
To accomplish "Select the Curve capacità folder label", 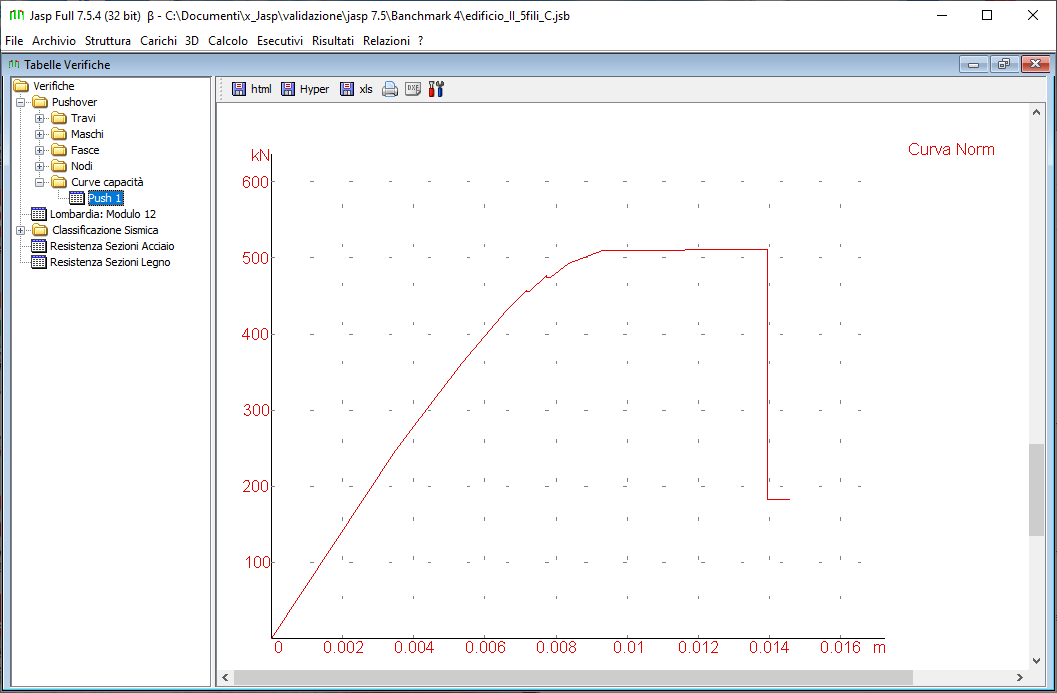I will point(107,182).
